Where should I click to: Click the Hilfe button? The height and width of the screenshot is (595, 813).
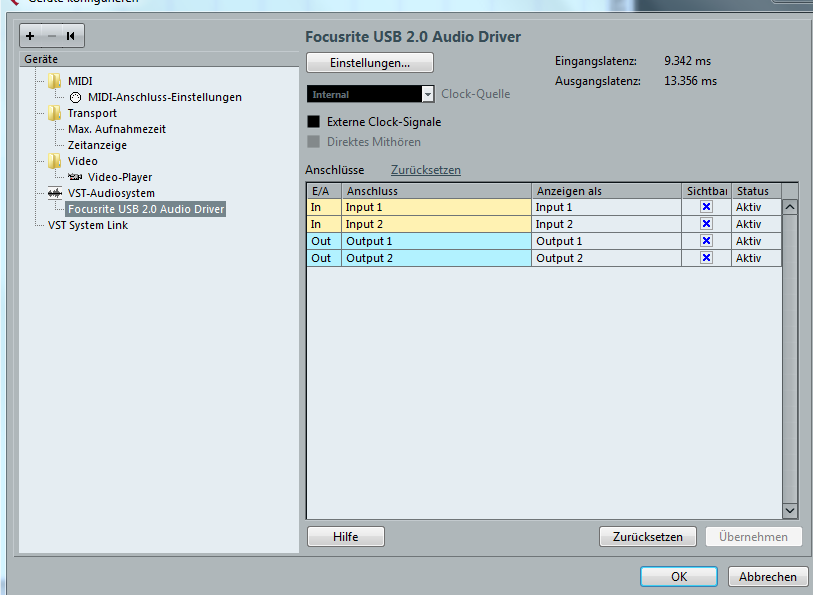(x=346, y=536)
